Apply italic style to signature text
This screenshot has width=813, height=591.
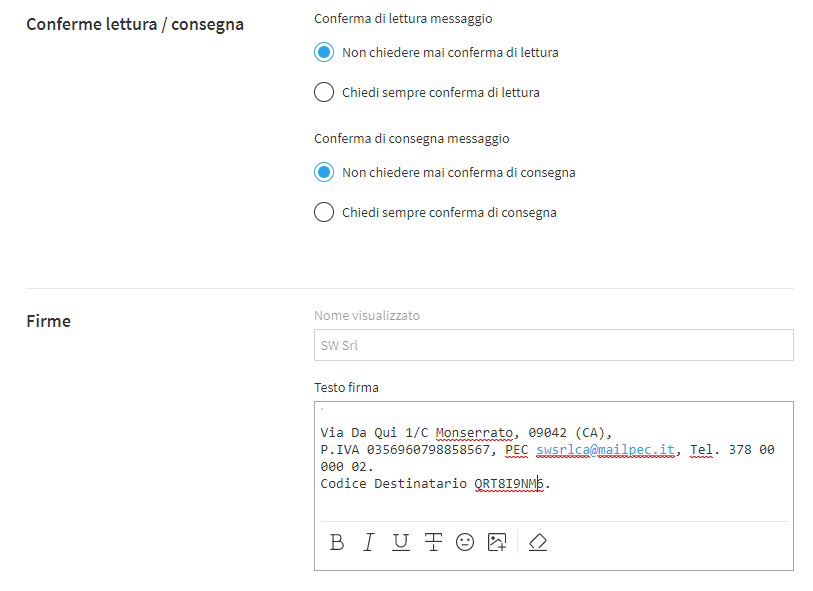click(369, 542)
